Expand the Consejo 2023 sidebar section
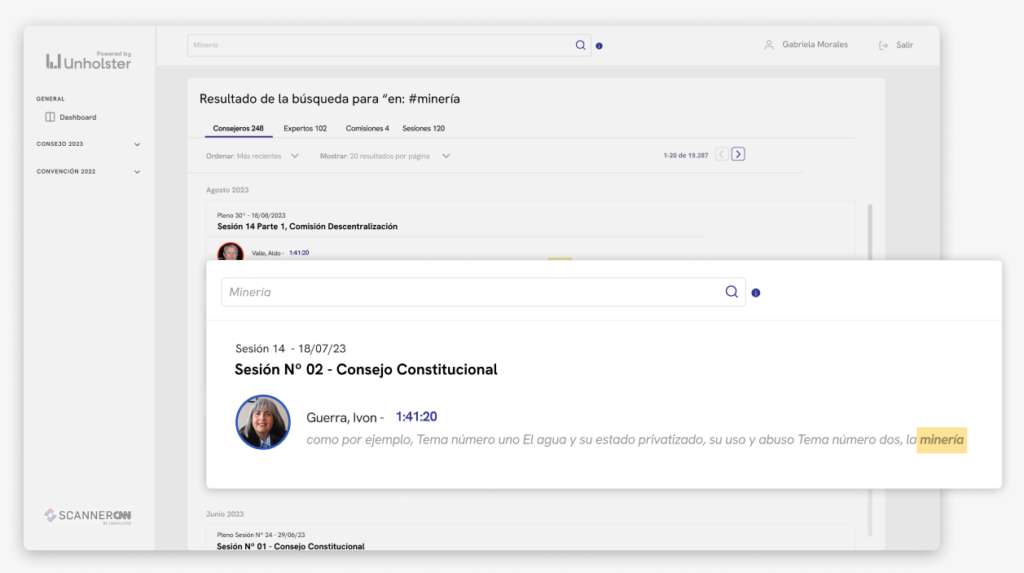This screenshot has height=573, width=1024. click(x=137, y=144)
